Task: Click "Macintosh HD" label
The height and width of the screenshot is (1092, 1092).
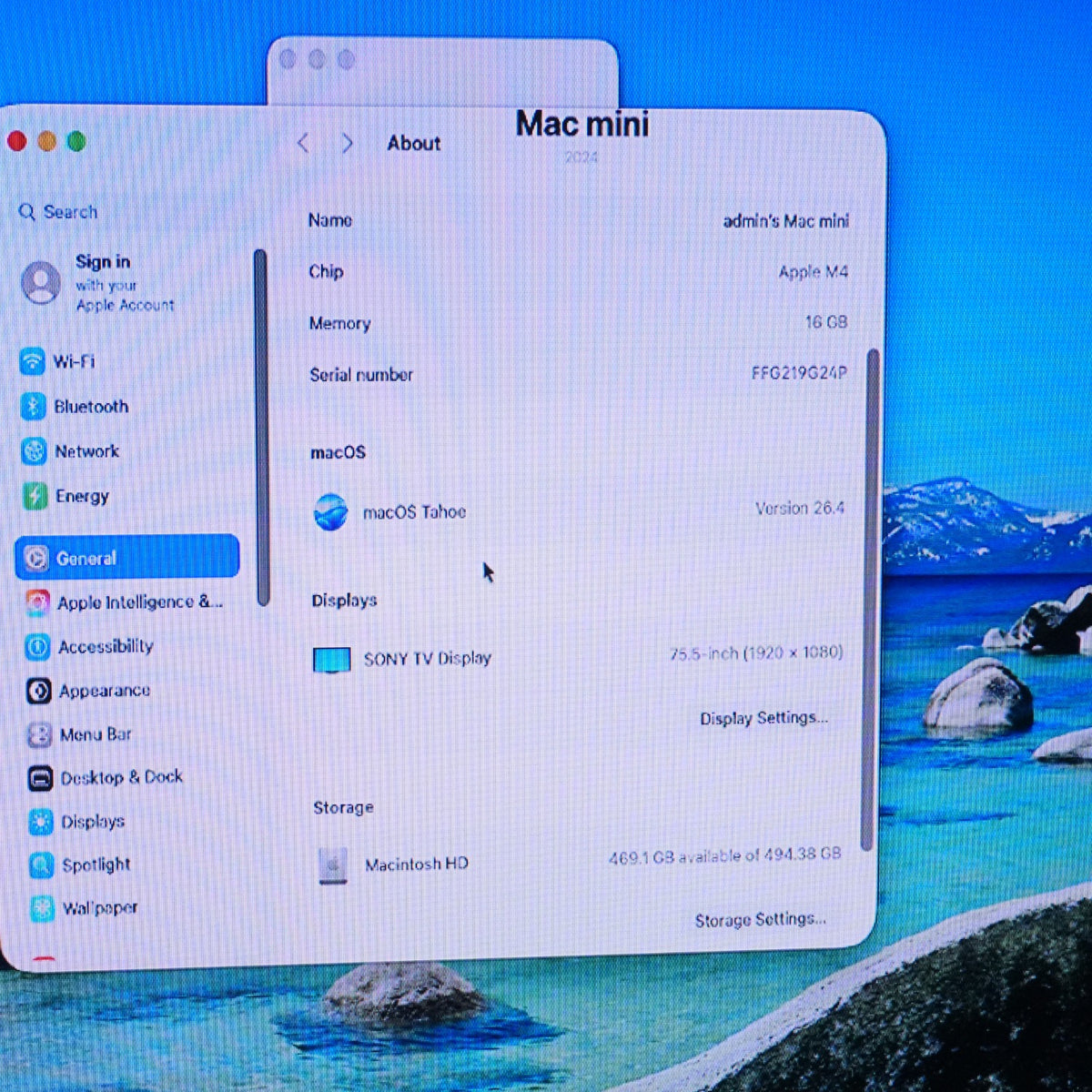Action: [417, 864]
